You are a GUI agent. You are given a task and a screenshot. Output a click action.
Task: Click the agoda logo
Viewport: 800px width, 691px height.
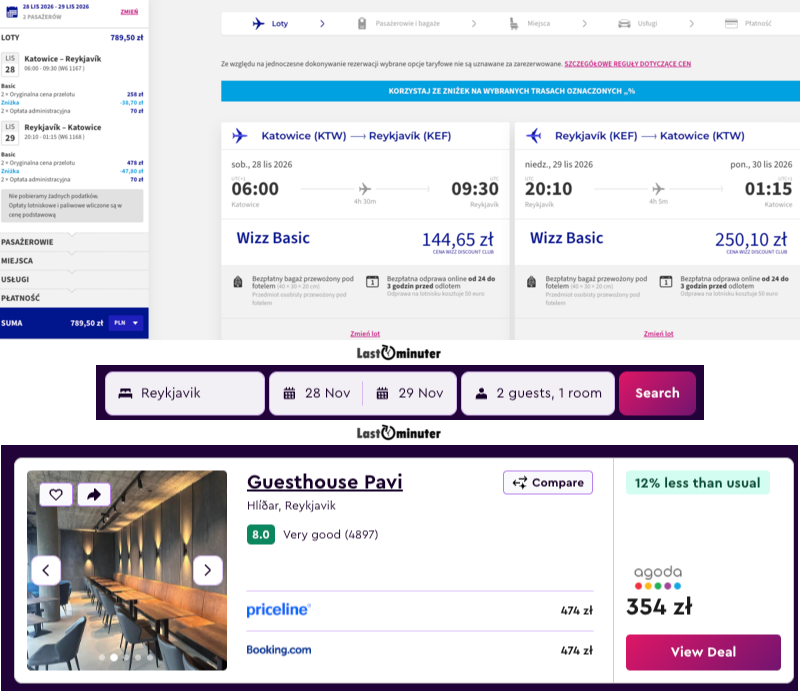(658, 577)
